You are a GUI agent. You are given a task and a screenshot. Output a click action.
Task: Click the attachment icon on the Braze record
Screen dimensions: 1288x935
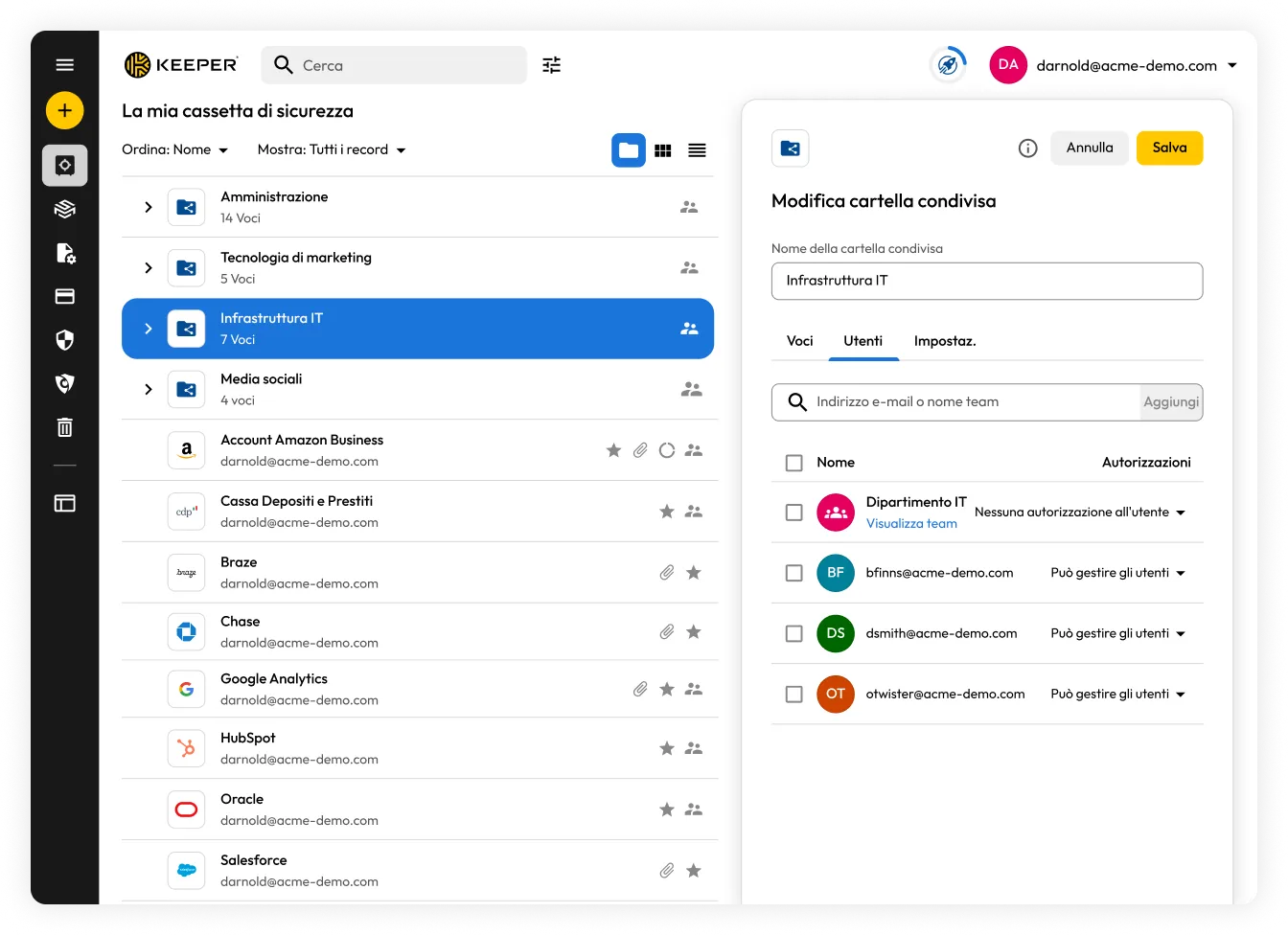pos(667,572)
